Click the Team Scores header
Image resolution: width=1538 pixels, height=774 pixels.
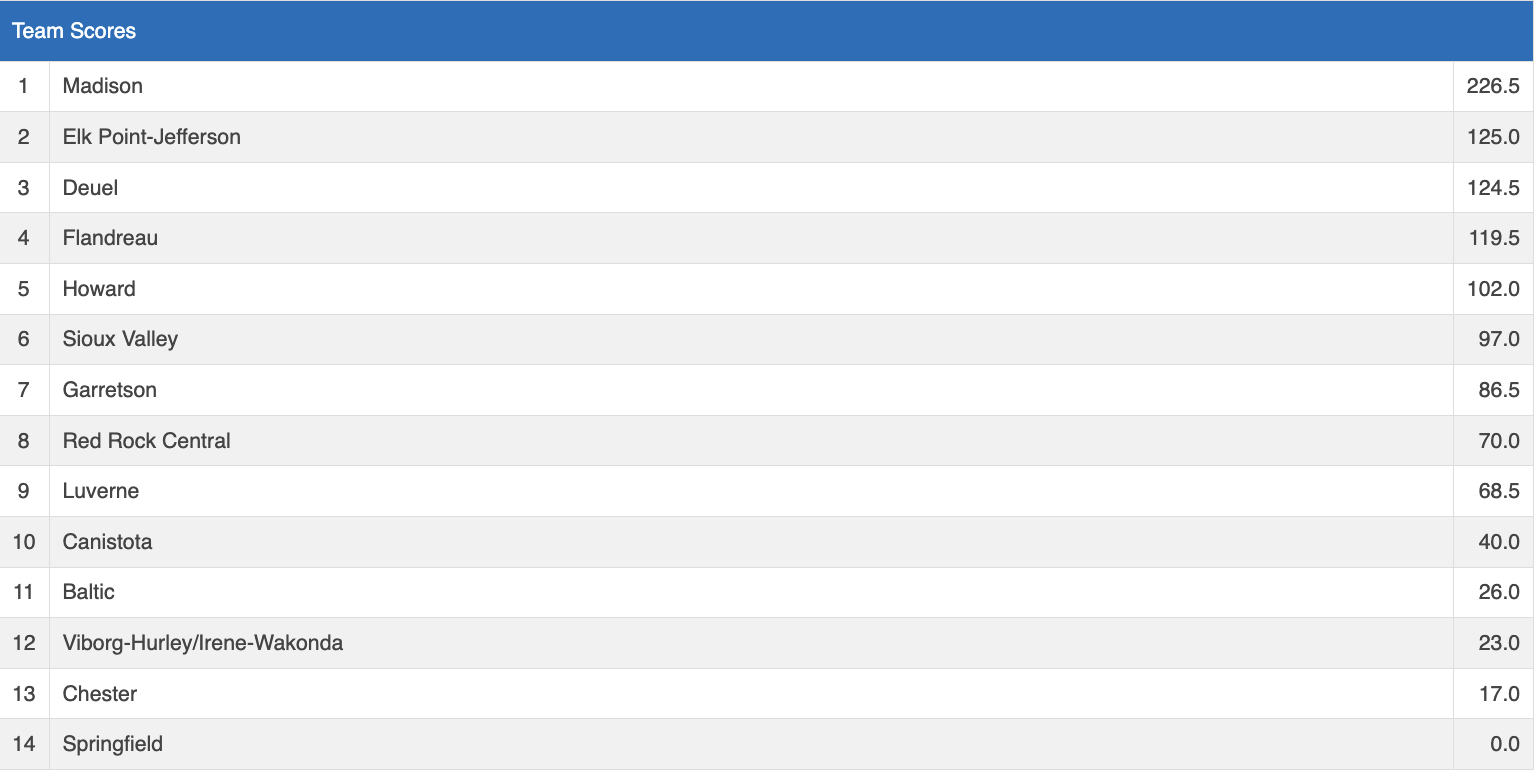tap(74, 31)
